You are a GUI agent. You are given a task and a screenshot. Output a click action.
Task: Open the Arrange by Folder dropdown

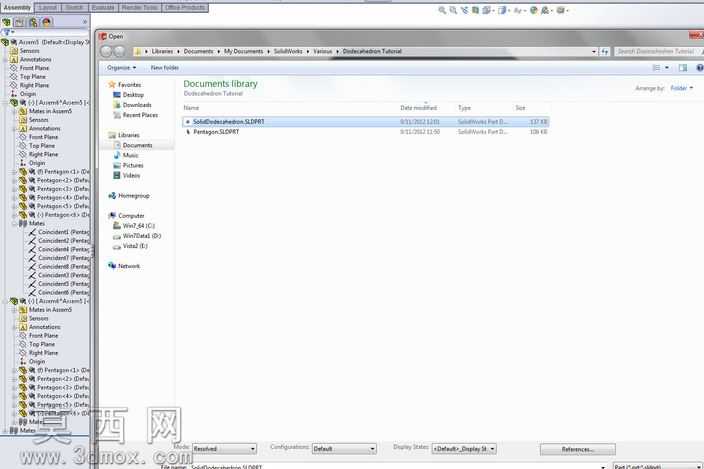click(682, 88)
